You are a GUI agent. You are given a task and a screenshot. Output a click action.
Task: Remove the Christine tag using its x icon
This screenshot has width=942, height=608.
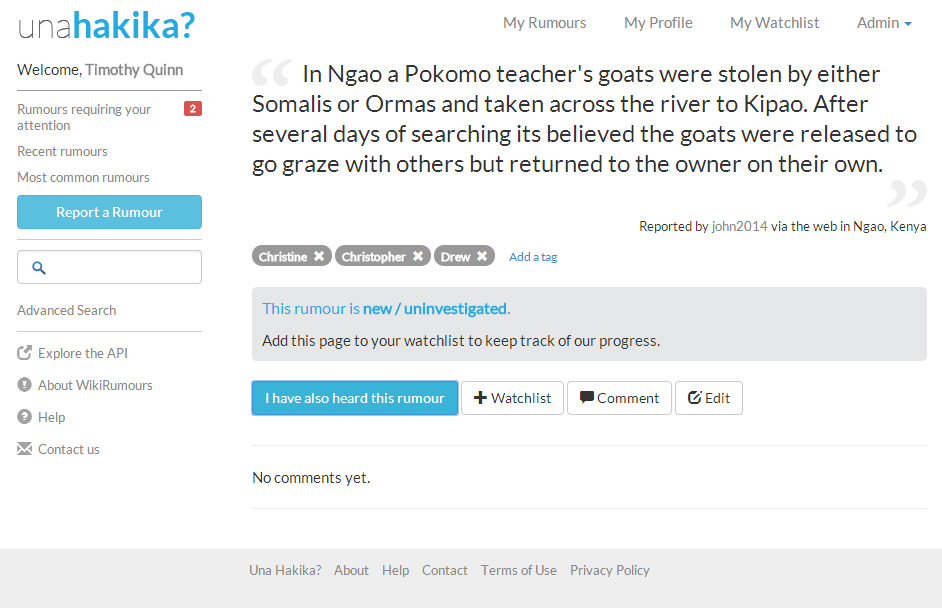[319, 256]
